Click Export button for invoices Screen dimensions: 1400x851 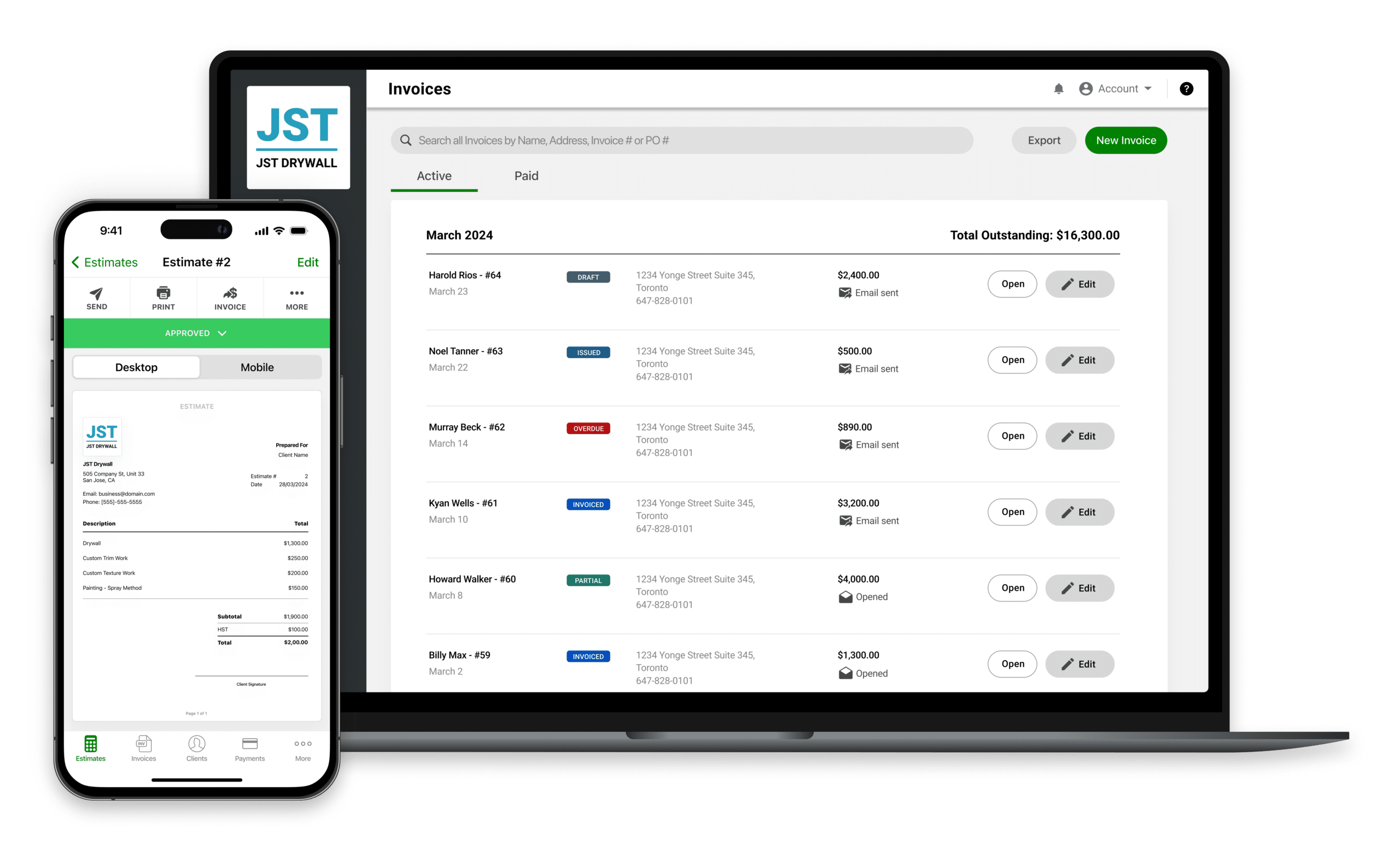pos(1044,139)
